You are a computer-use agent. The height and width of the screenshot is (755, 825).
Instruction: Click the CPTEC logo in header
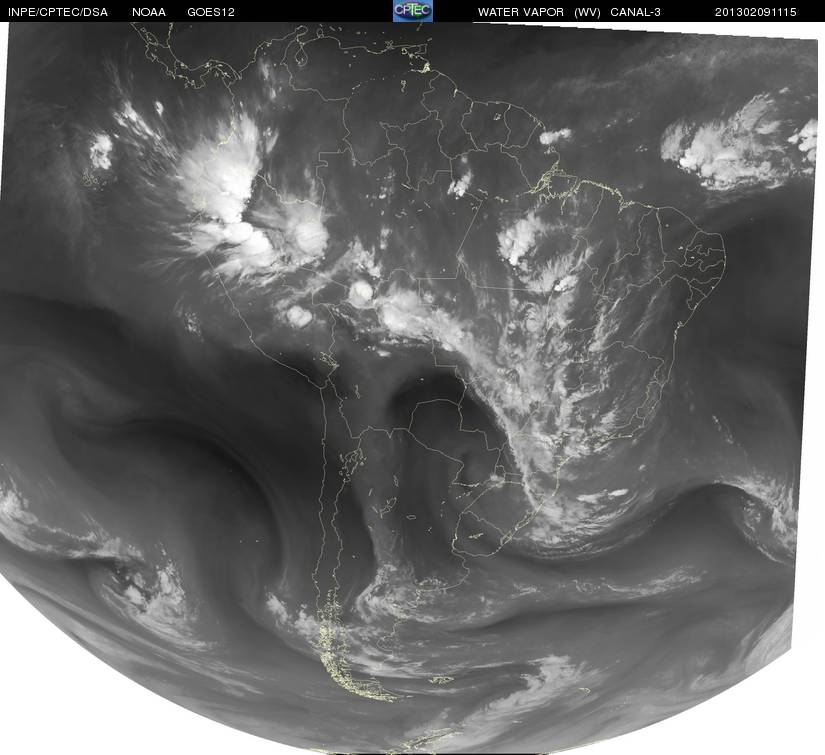coord(413,11)
